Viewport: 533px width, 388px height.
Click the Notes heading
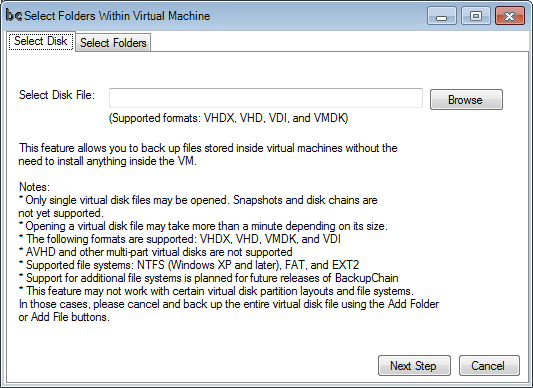(x=34, y=187)
